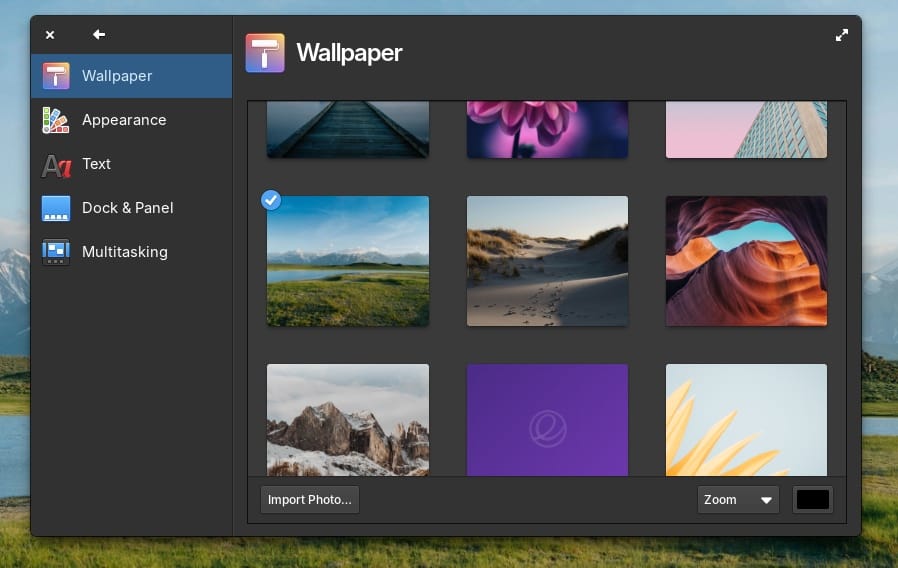898x568 pixels.
Task: Click the large Wallpaper header icon
Action: pos(265,53)
